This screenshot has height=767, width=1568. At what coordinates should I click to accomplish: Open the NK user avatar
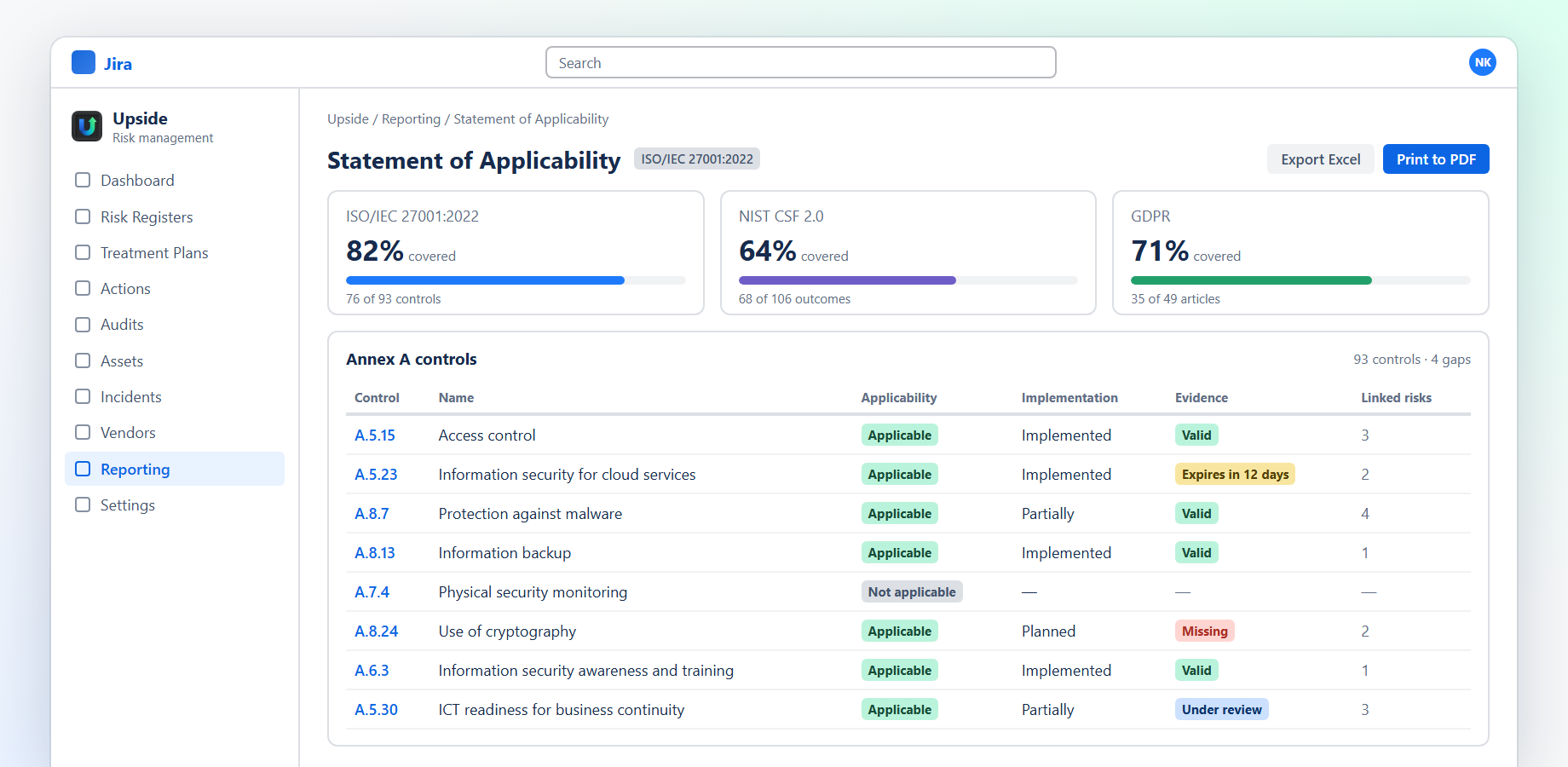[x=1483, y=62]
